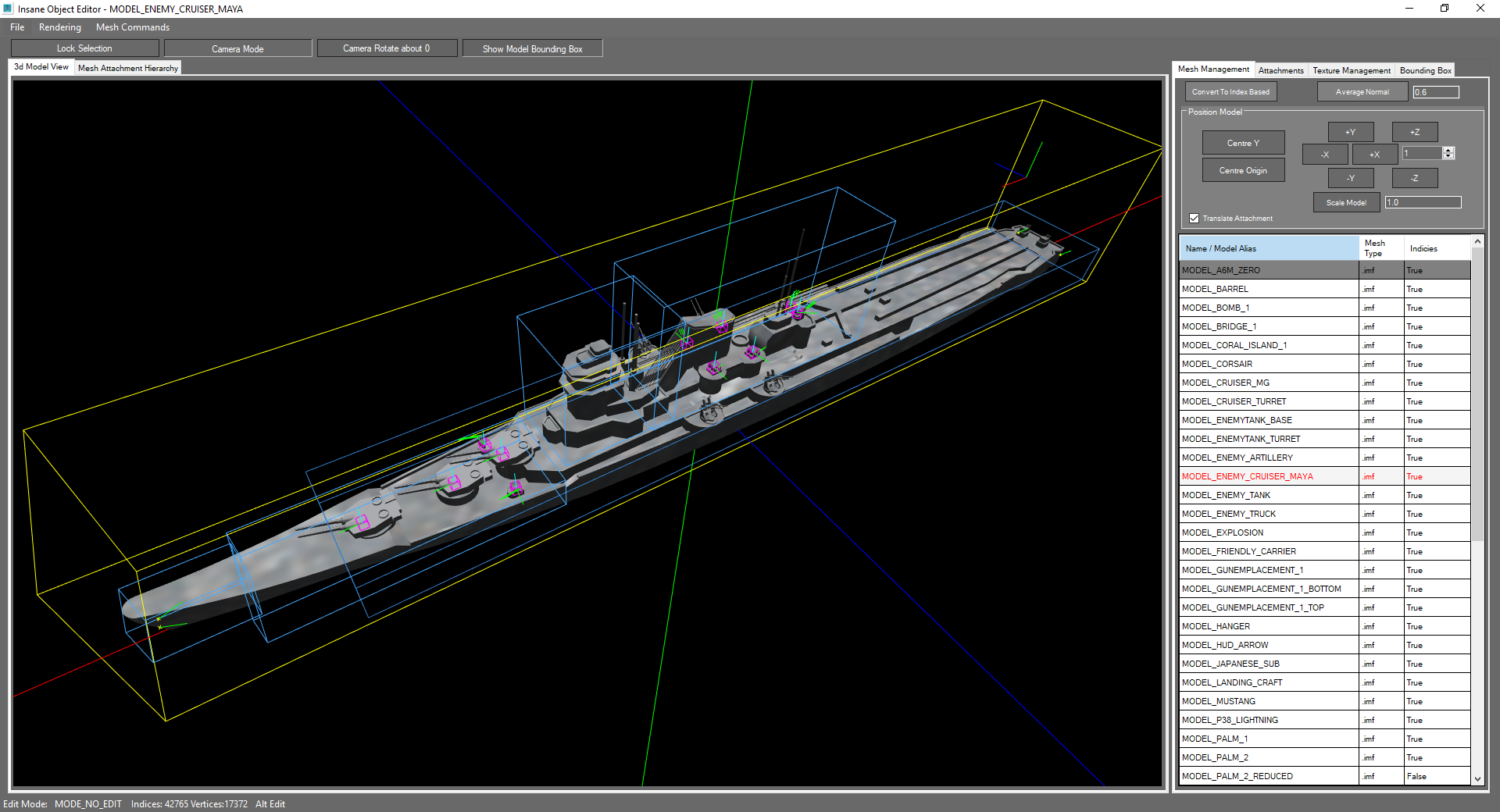Click the Centre Y button
Image resolution: width=1500 pixels, height=812 pixels.
(x=1243, y=143)
